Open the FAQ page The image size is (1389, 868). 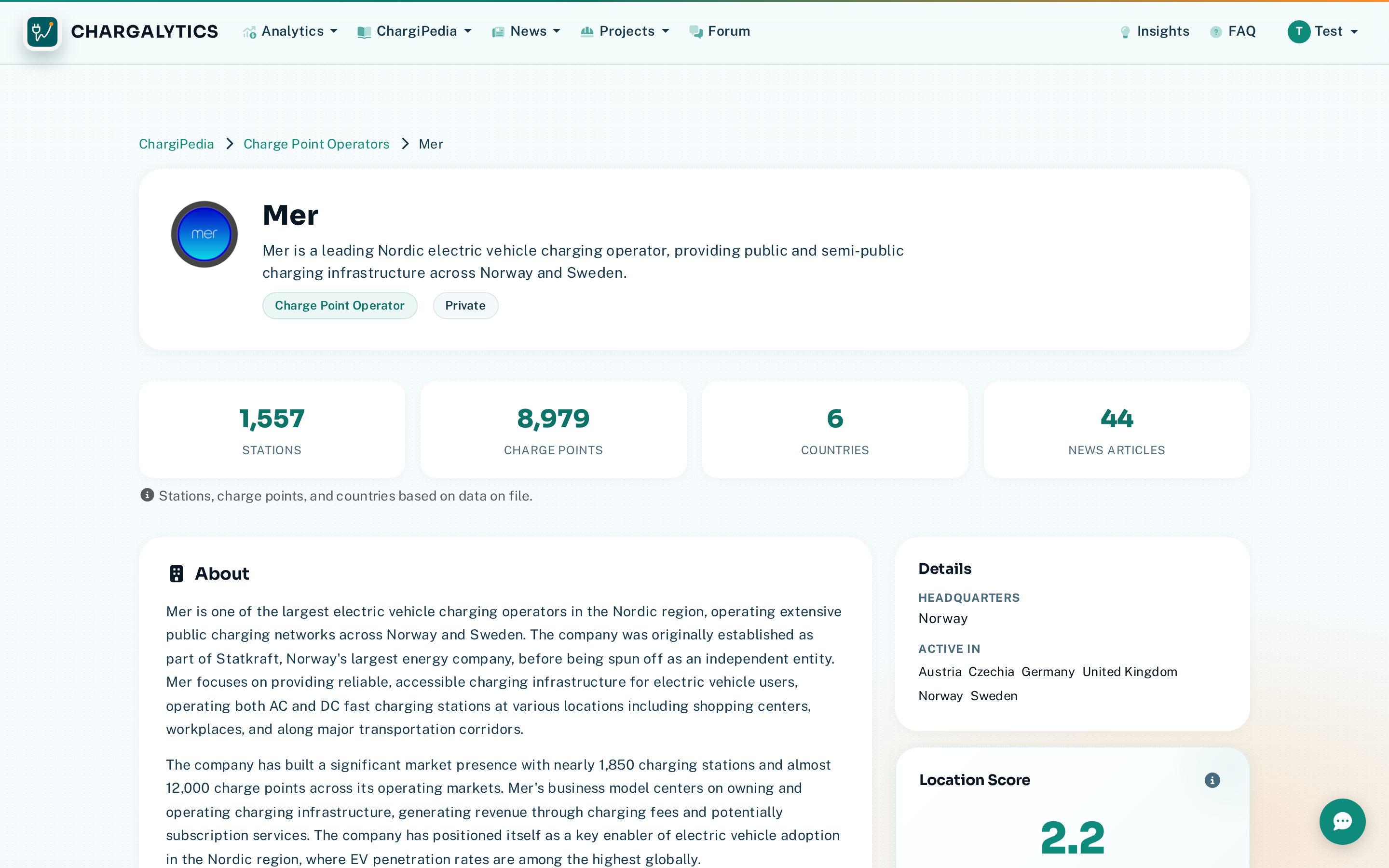pos(1233,31)
